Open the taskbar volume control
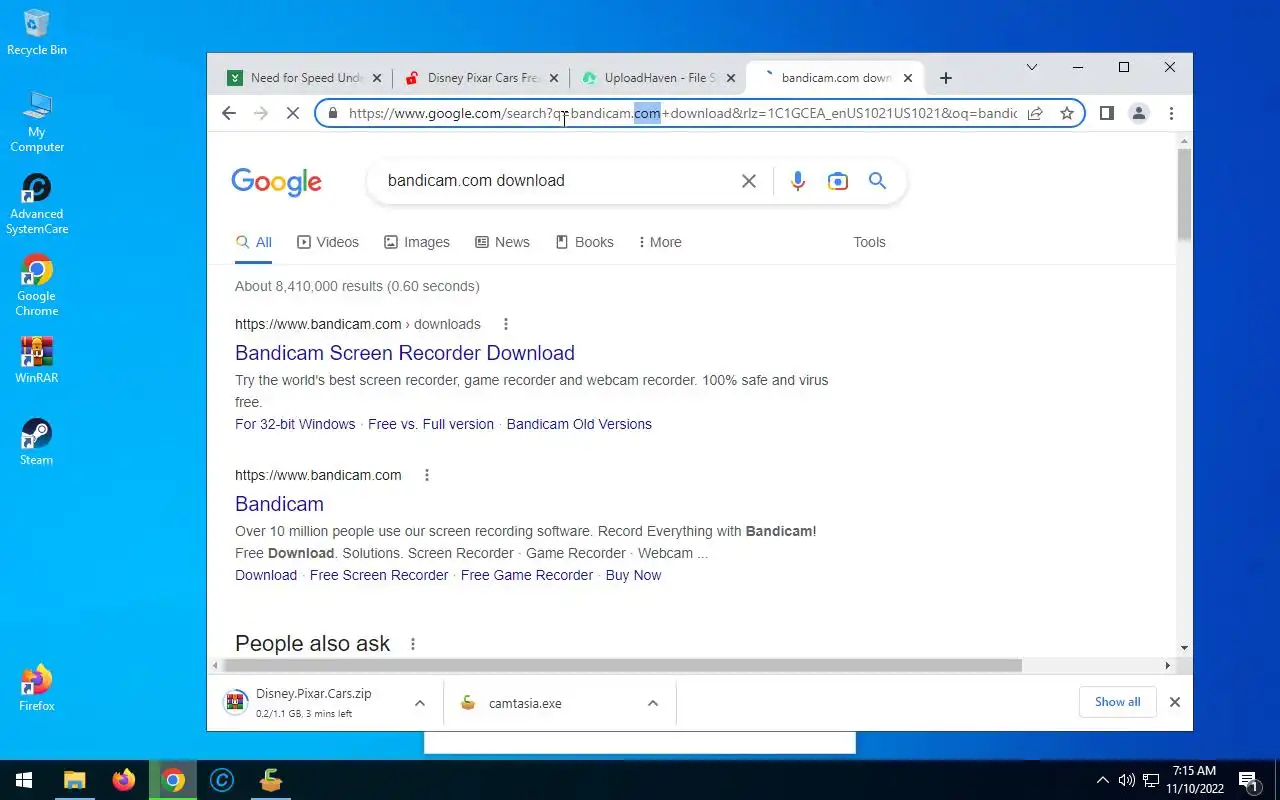Image resolution: width=1280 pixels, height=800 pixels. [x=1127, y=780]
